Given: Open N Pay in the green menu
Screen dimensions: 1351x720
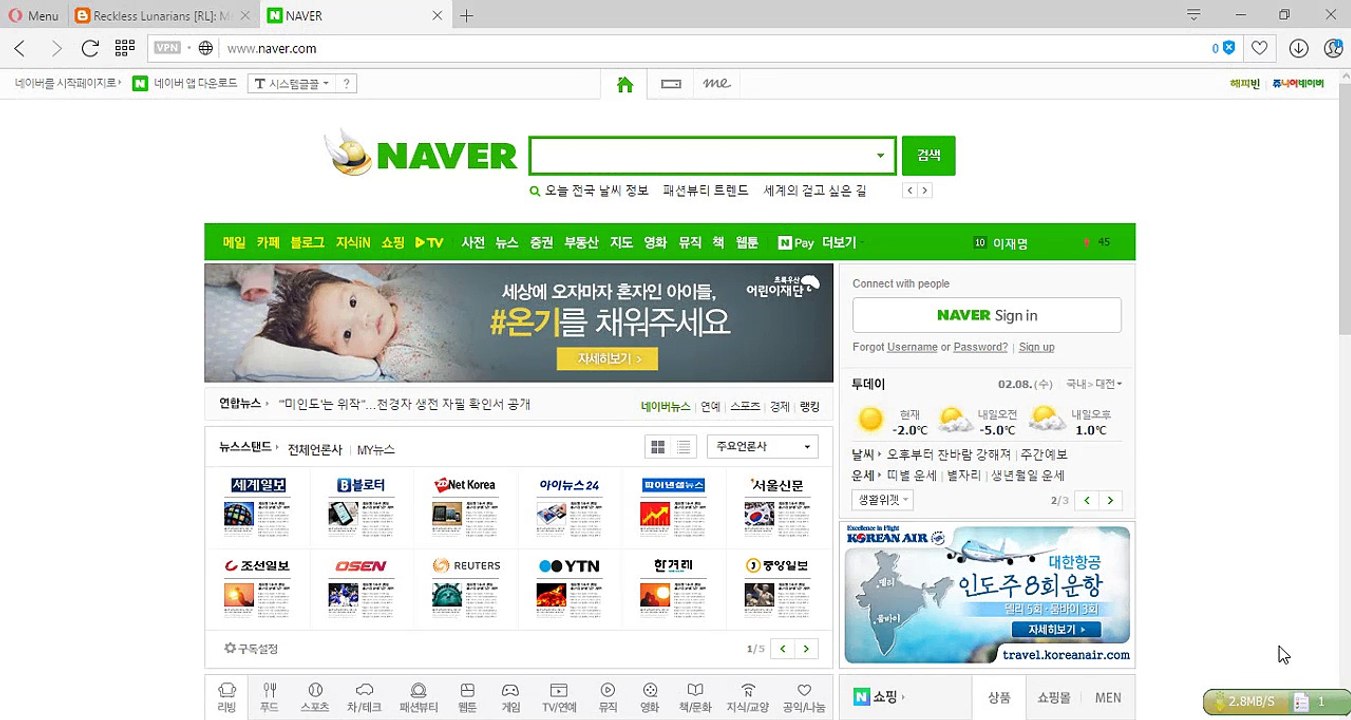Looking at the screenshot, I should click(796, 242).
